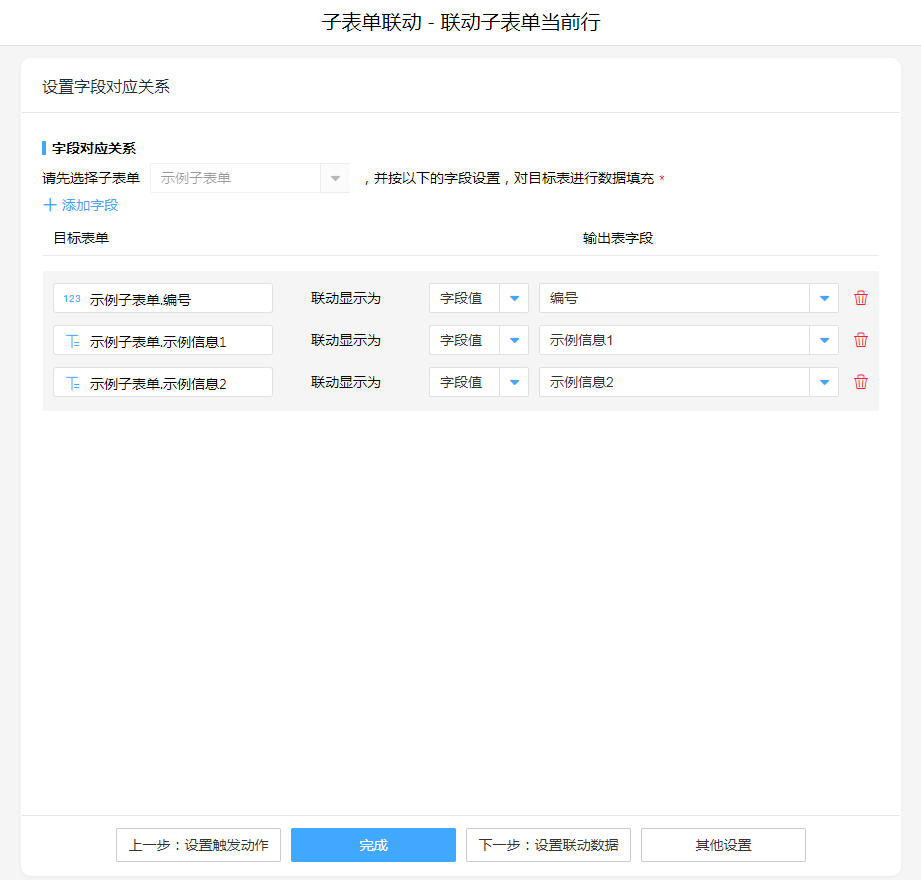Image resolution: width=921 pixels, height=880 pixels.
Task: Click trash icon for 示例信息1 row
Action: [860, 340]
